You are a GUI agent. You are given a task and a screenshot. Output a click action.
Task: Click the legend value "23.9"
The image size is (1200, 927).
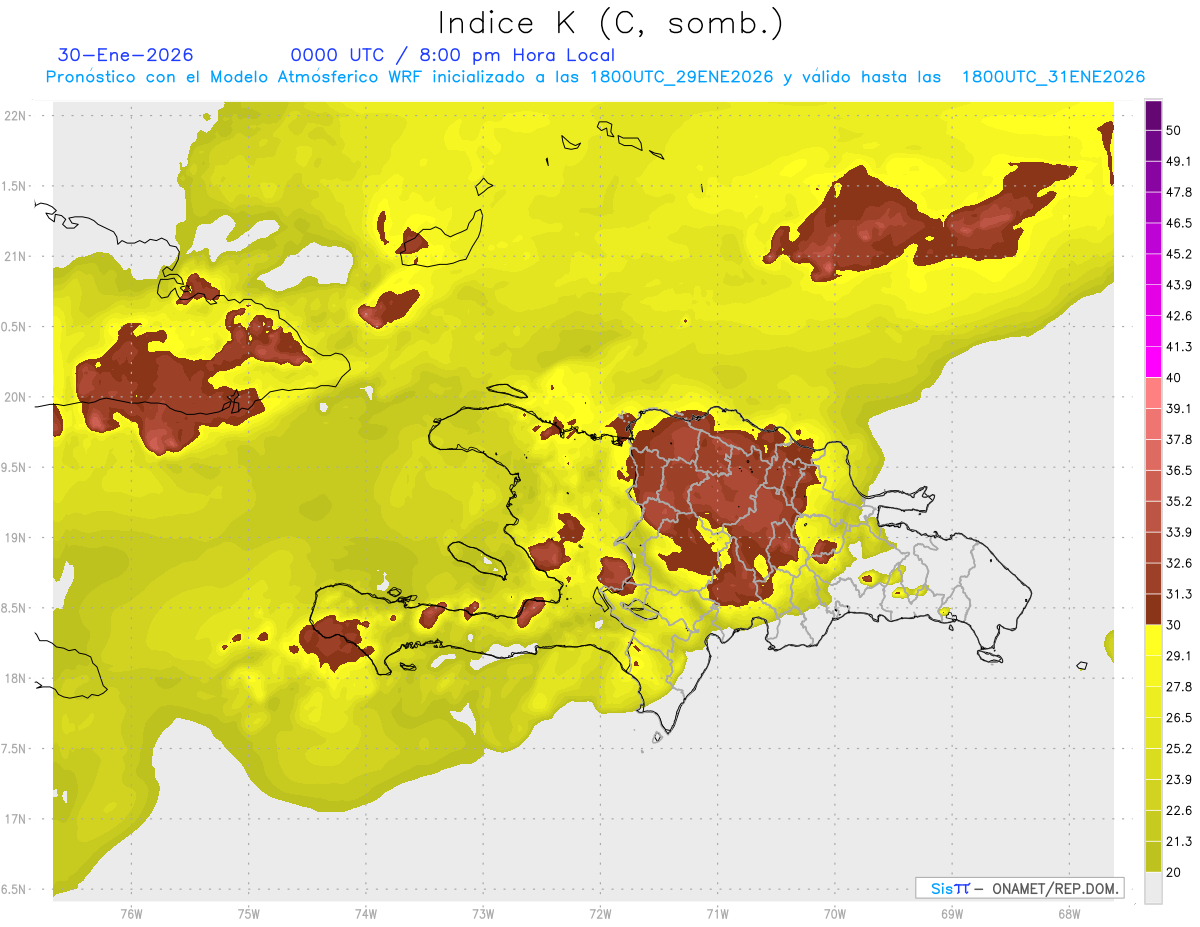(1179, 779)
